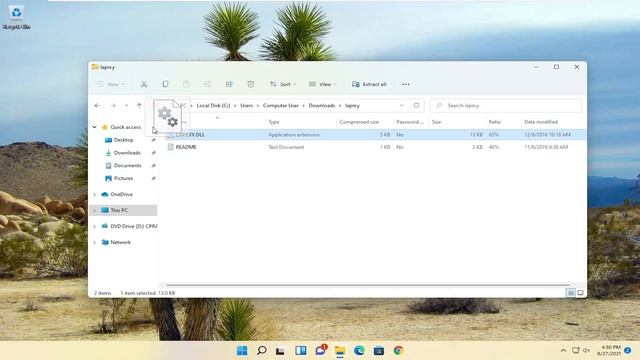Expand the Network tree node

[94, 242]
